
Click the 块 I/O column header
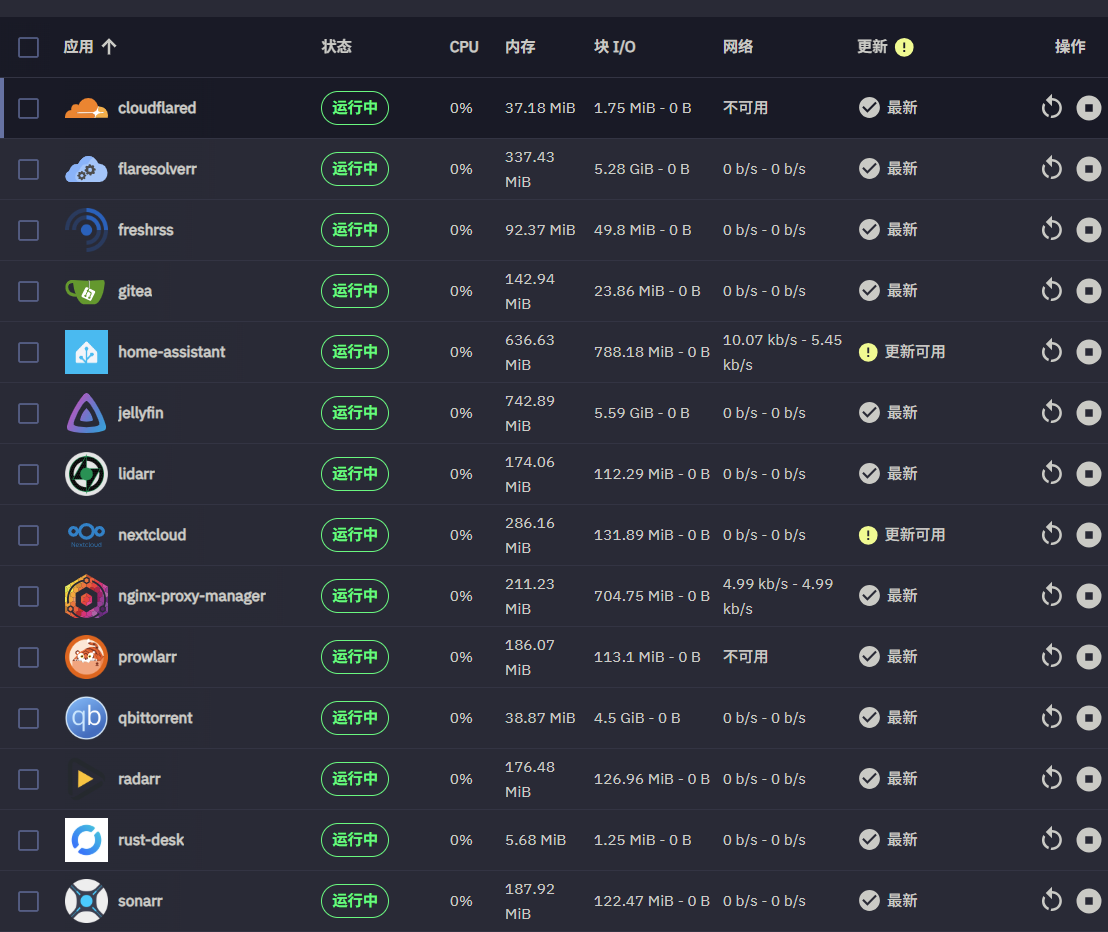[x=614, y=47]
